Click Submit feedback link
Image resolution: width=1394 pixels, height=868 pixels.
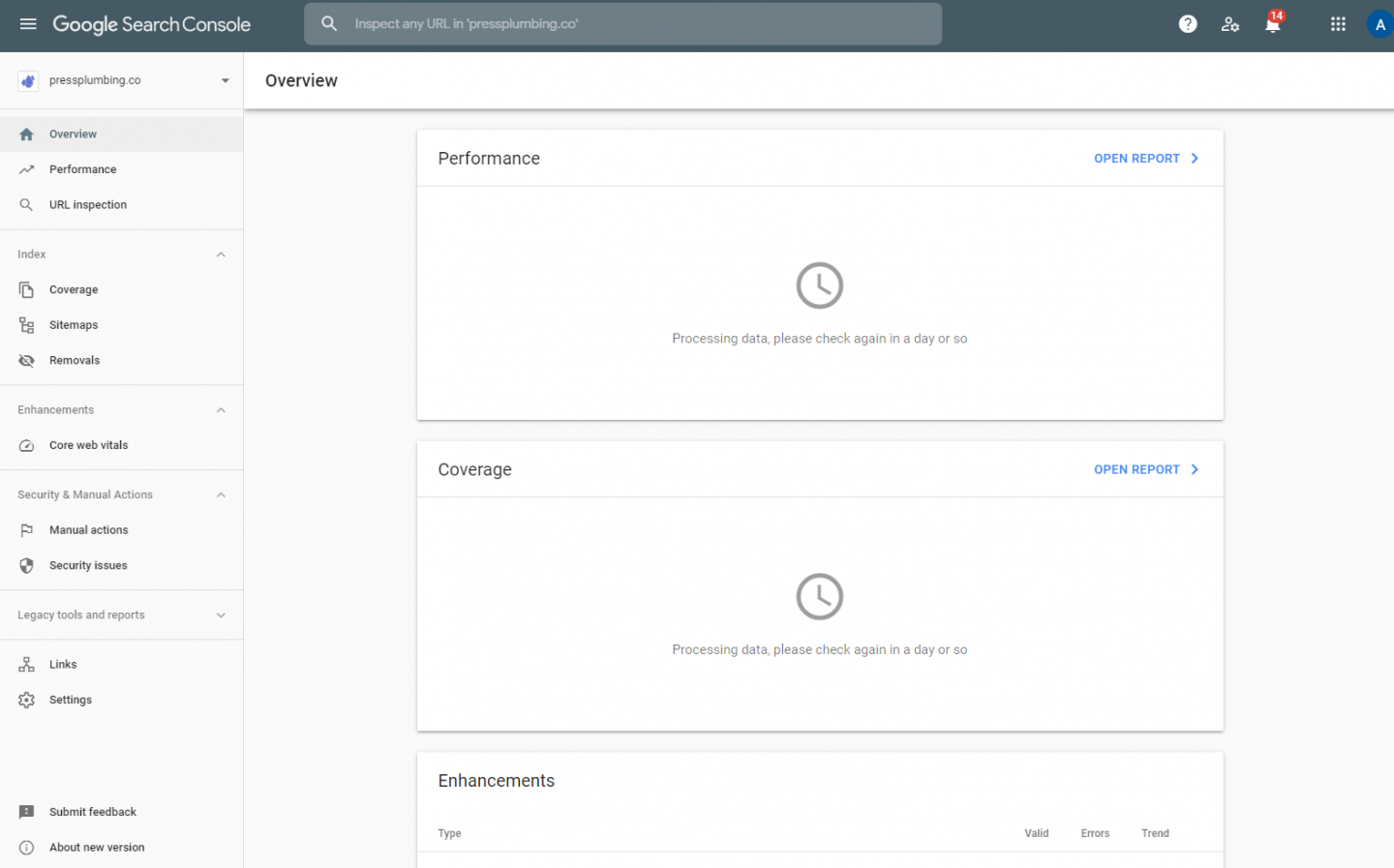[x=93, y=813]
